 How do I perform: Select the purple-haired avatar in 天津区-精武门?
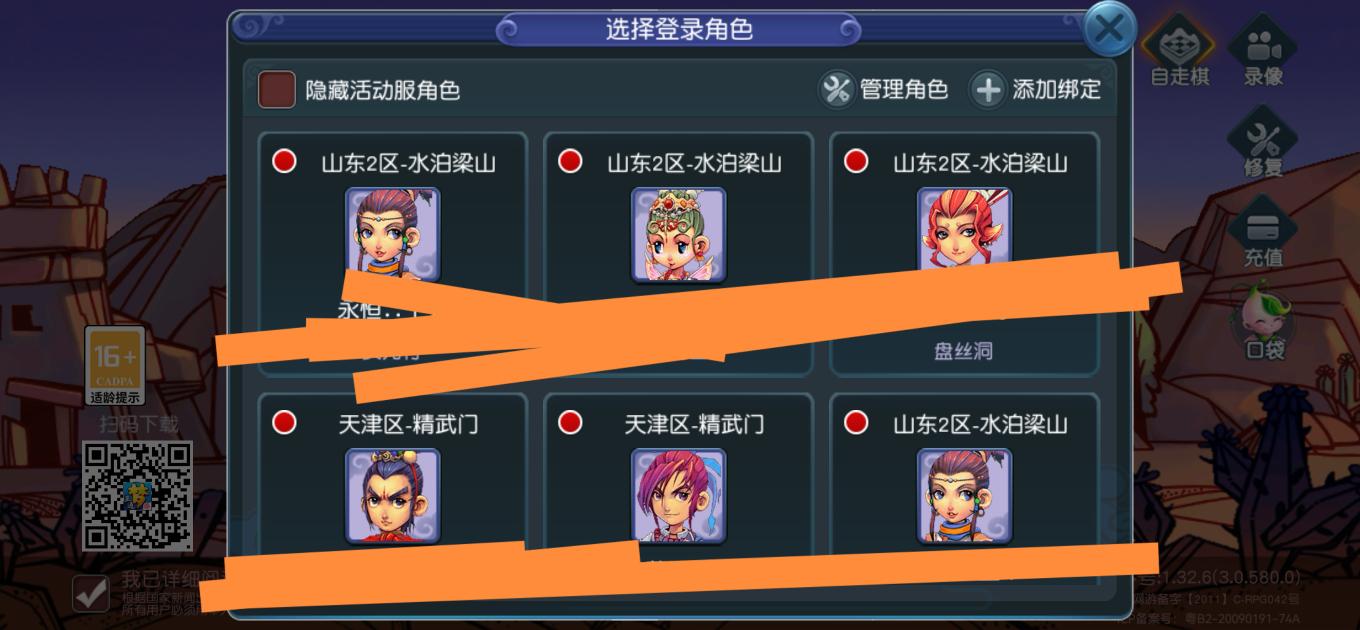pyautogui.click(x=678, y=496)
